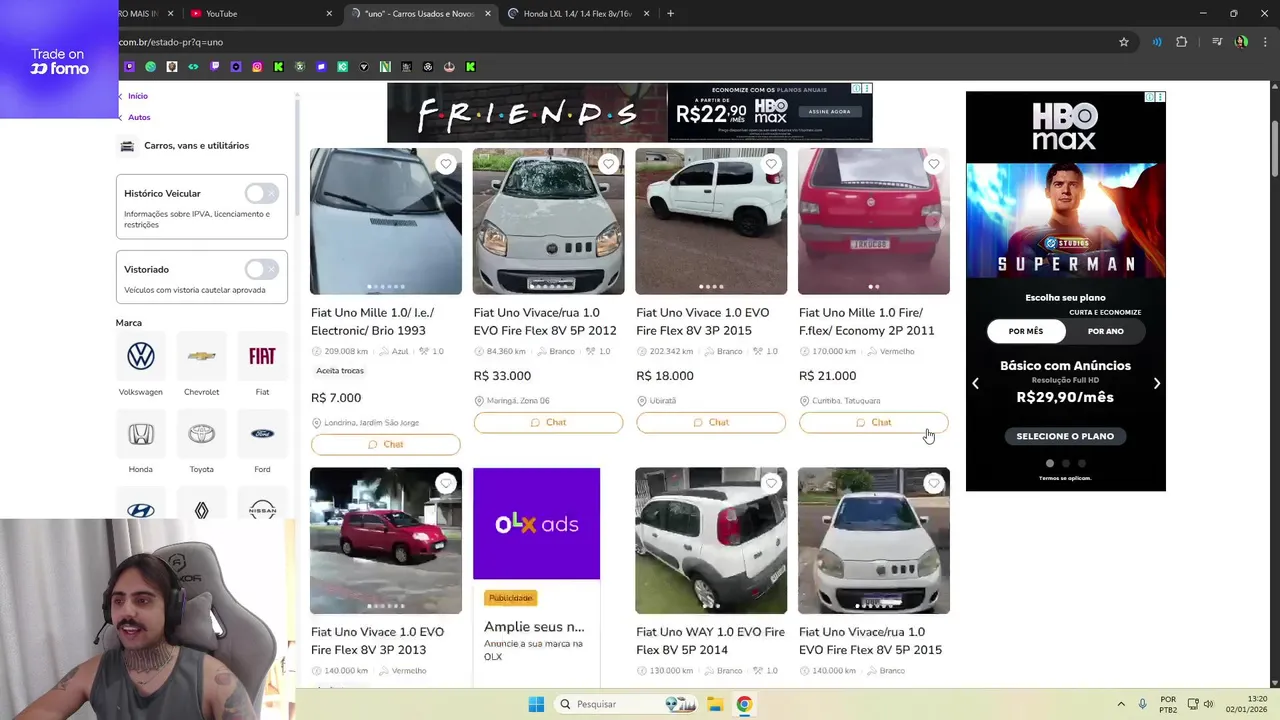Open the Instagram bookmark icon
The image size is (1280, 720).
click(x=257, y=67)
